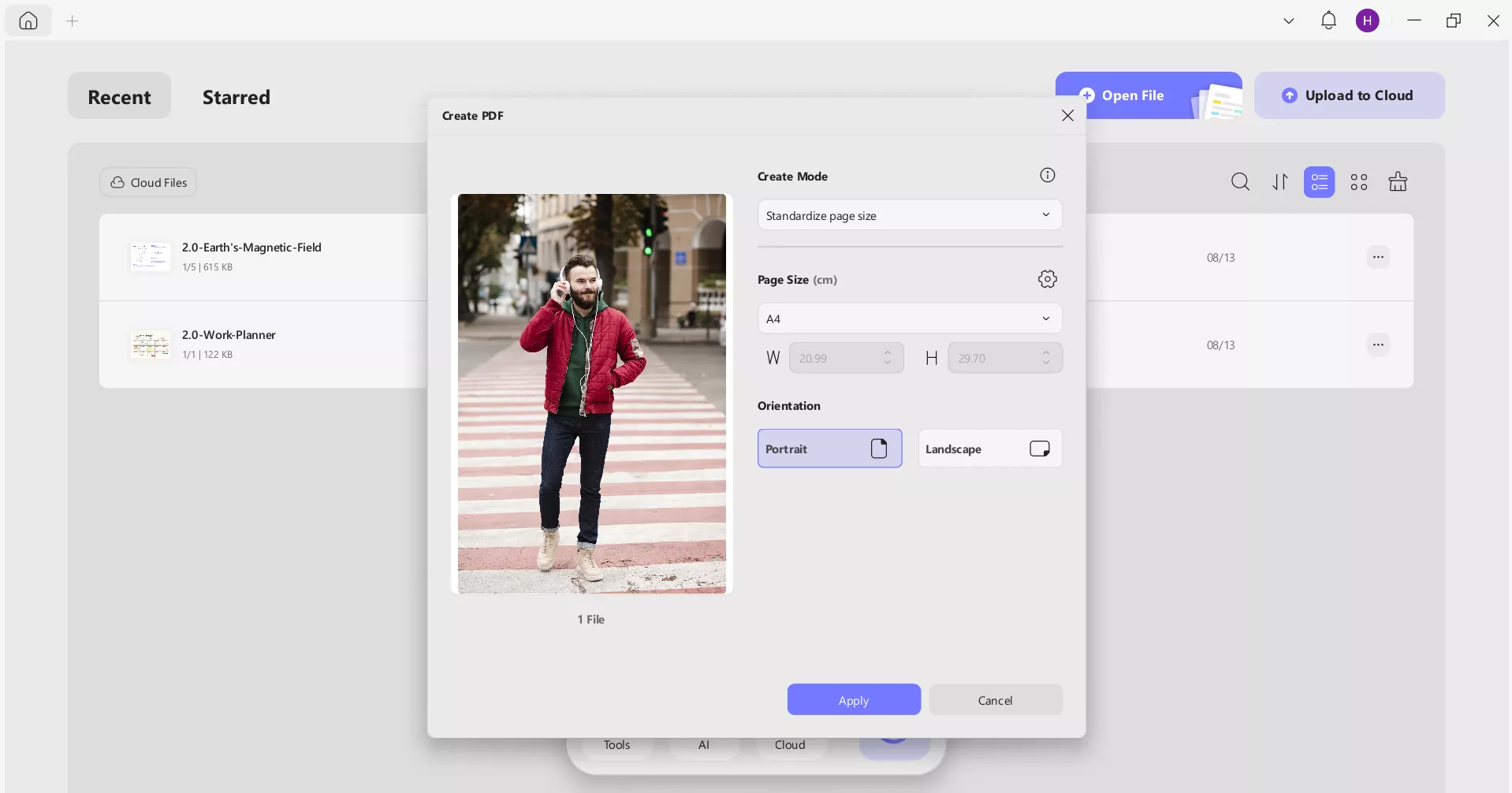The width and height of the screenshot is (1512, 793).
Task: Click the sort order icon
Action: pos(1280,182)
